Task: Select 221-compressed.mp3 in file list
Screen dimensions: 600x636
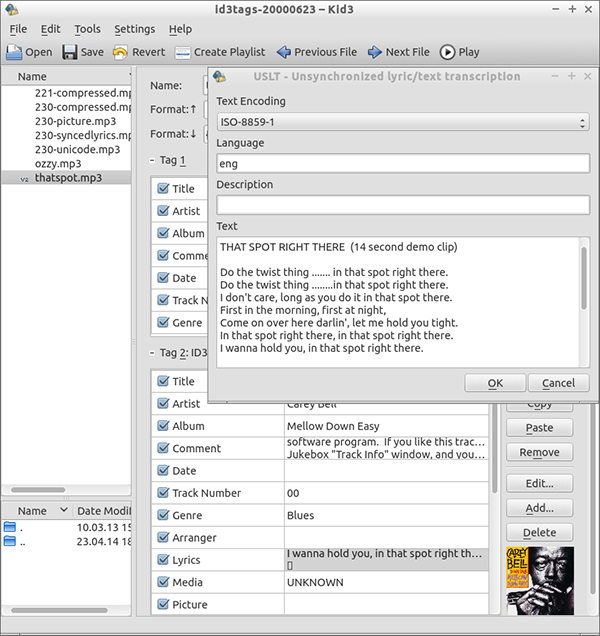Action: coord(83,93)
